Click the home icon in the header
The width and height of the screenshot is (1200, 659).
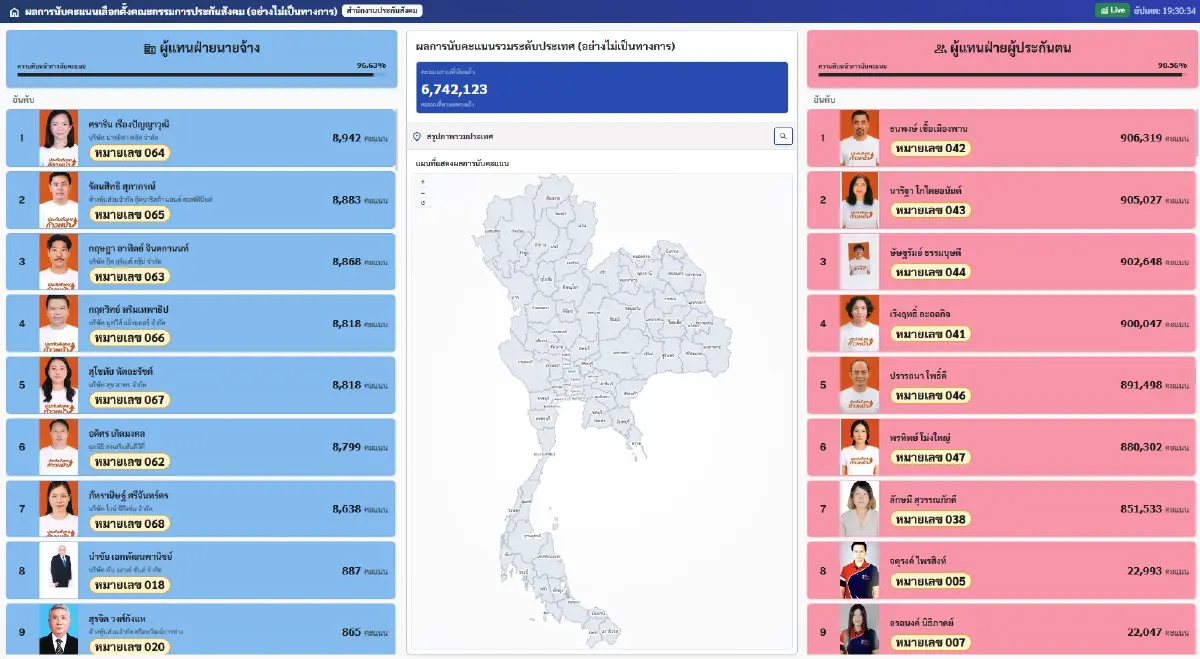[x=14, y=10]
